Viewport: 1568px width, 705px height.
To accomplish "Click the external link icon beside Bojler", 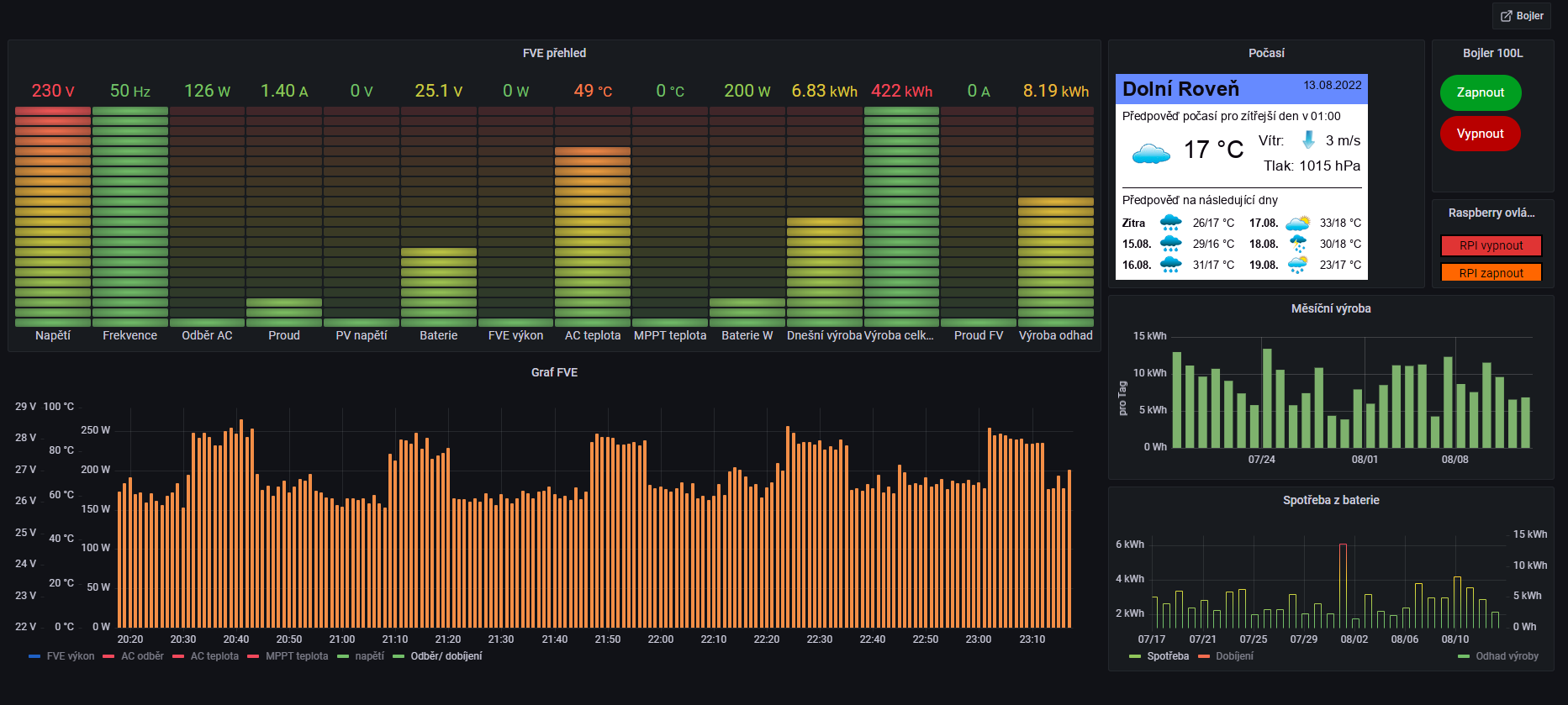I will pos(1506,16).
